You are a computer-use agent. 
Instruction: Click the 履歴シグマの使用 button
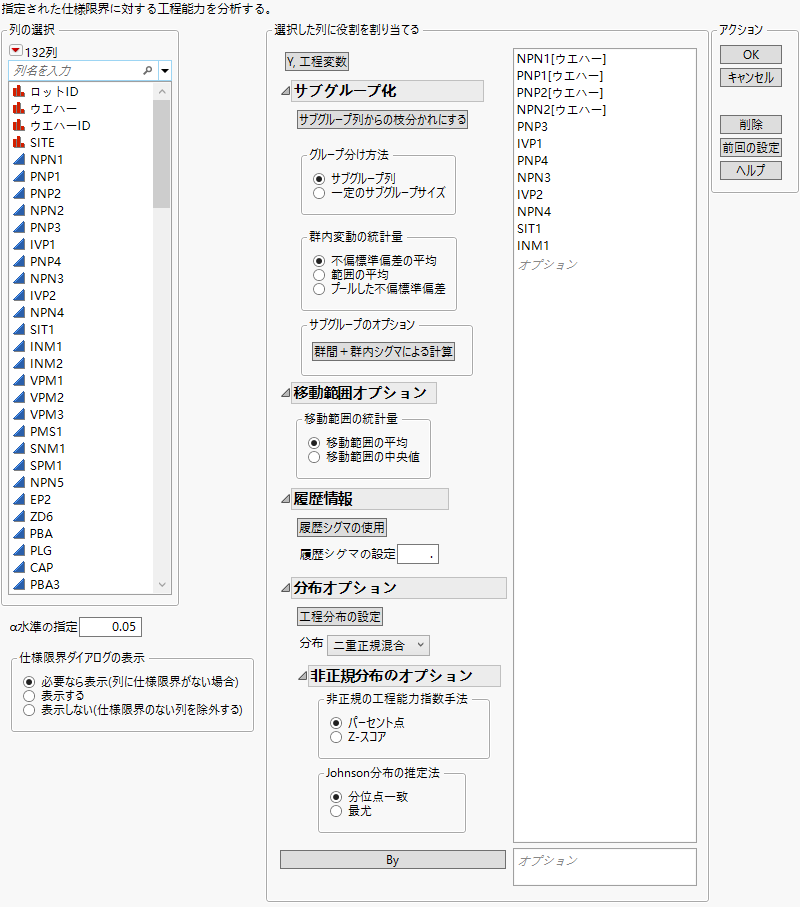point(341,527)
